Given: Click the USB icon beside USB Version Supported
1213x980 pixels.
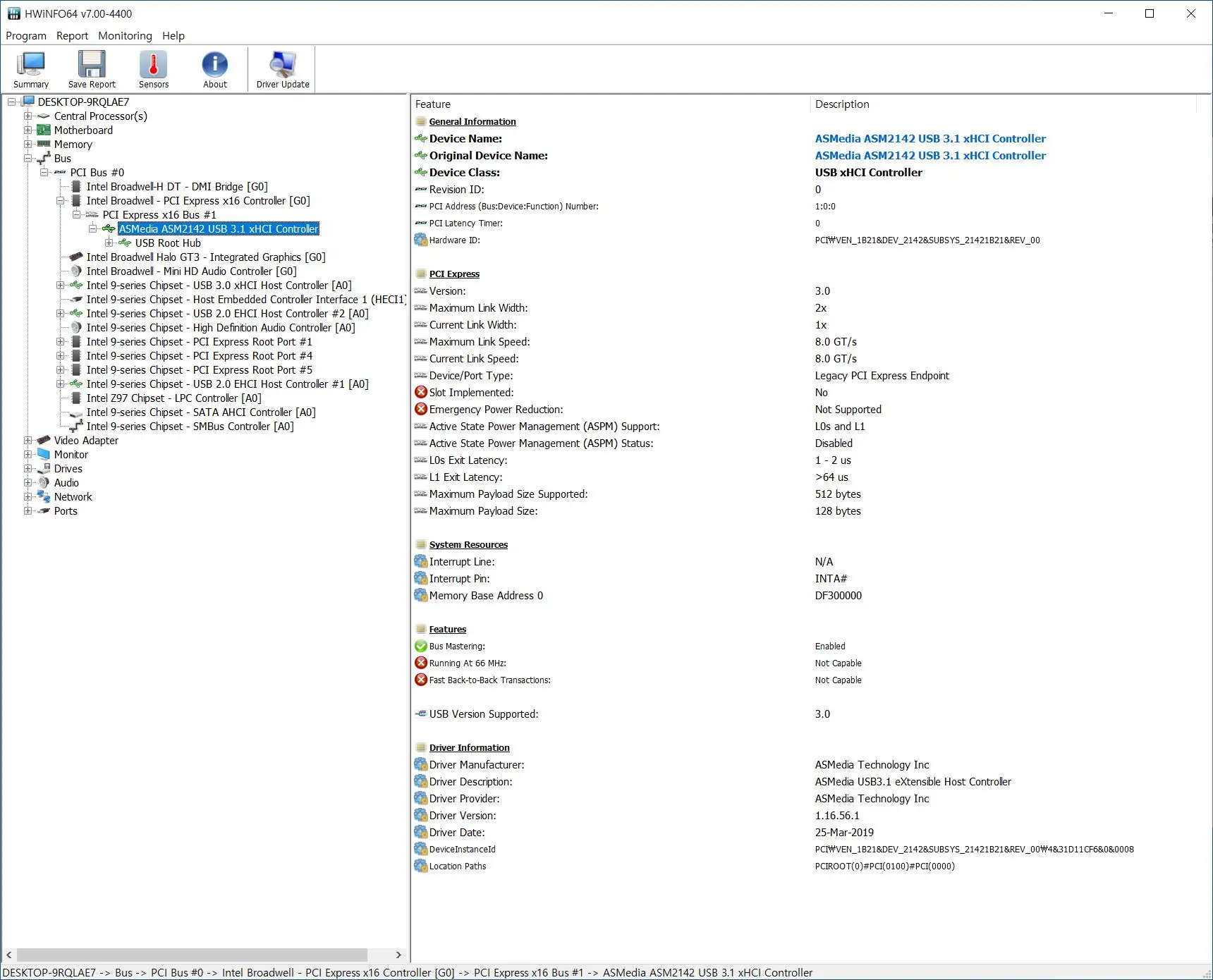Looking at the screenshot, I should click(x=421, y=713).
